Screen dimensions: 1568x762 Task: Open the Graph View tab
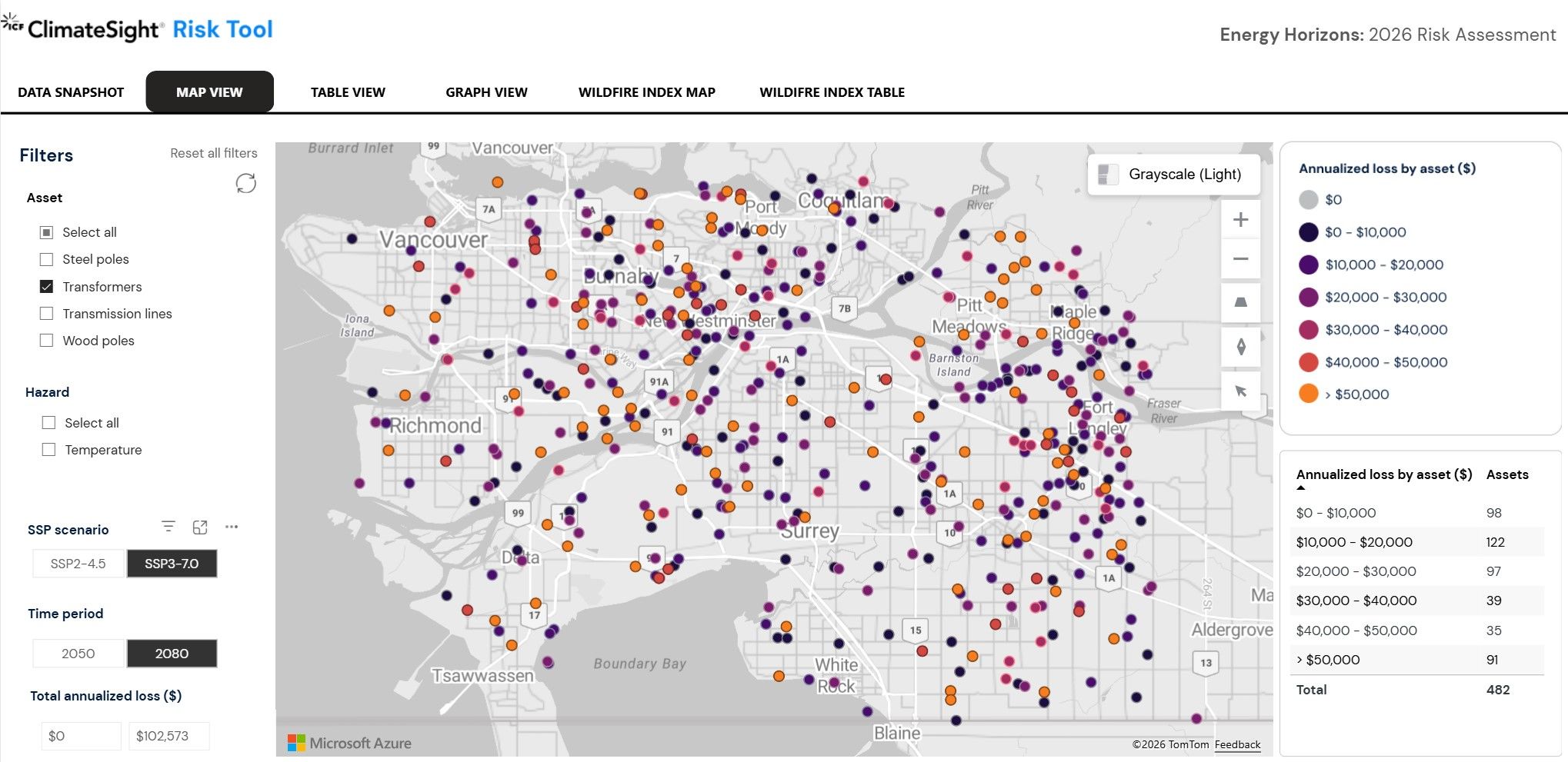pos(485,92)
